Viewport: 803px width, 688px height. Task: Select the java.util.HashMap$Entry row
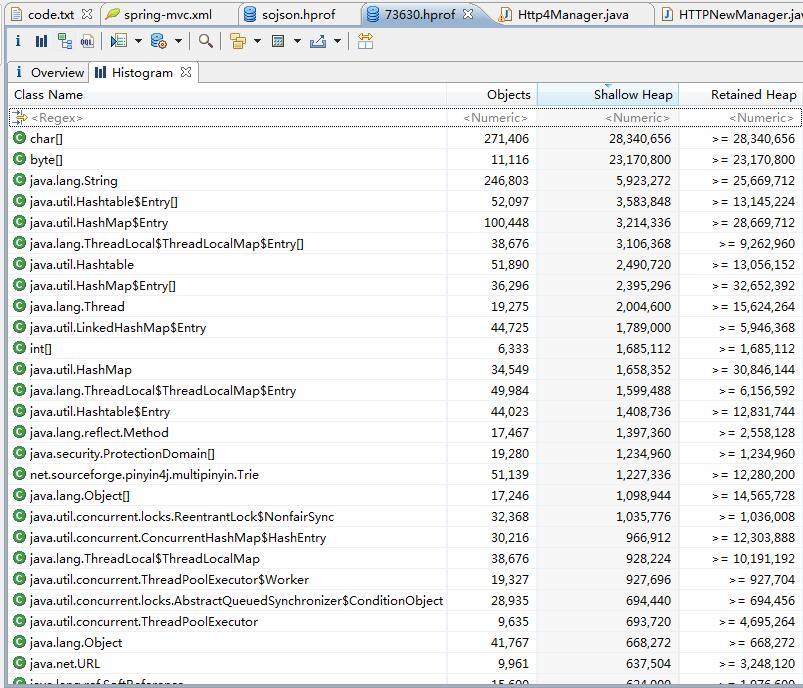405,222
